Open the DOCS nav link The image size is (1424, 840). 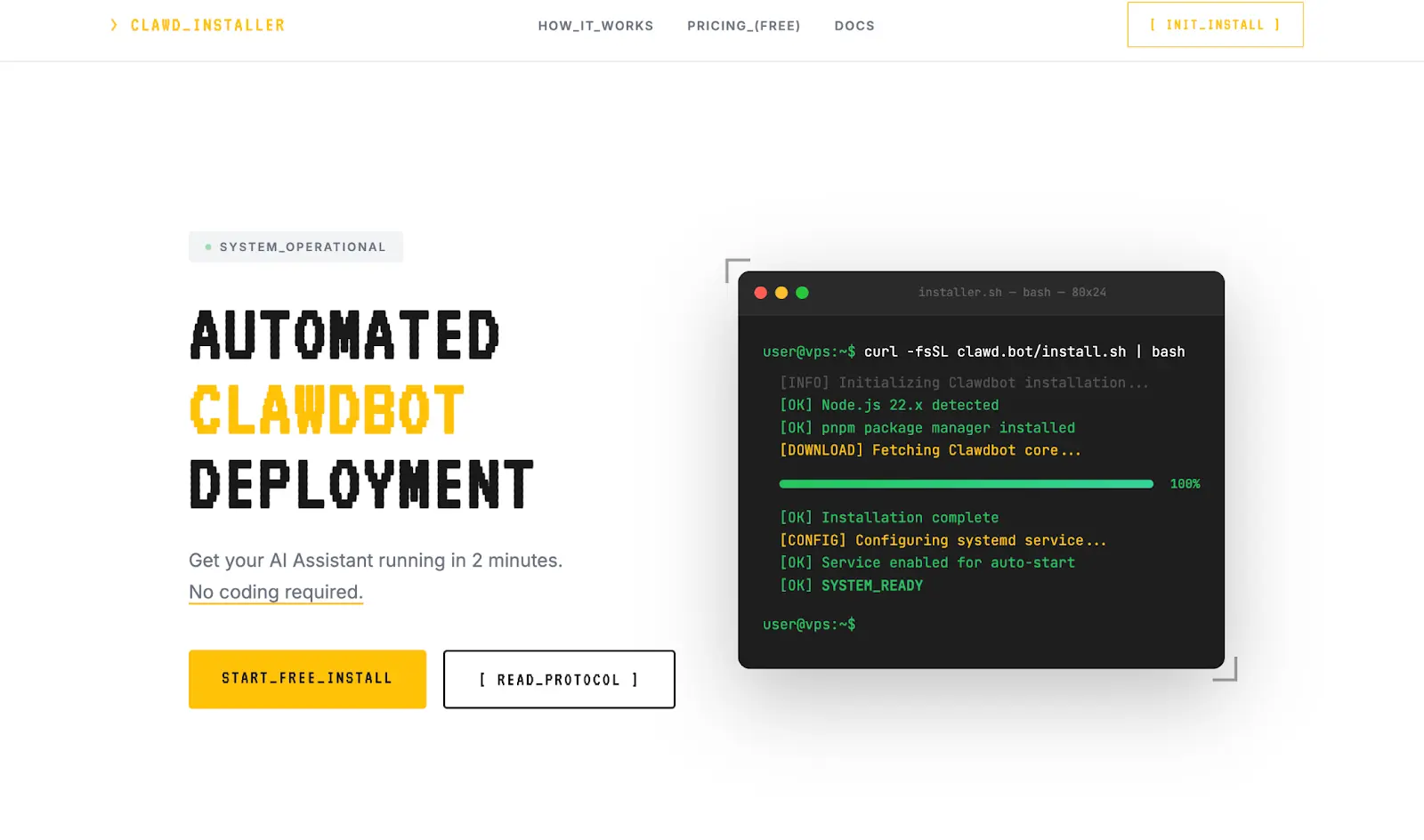coord(854,26)
